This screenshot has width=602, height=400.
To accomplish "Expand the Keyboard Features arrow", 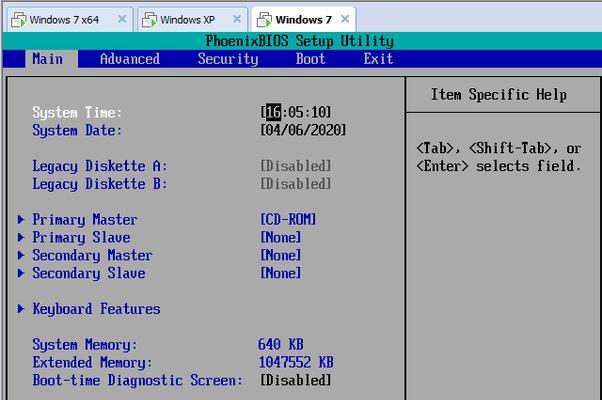I will coord(21,309).
